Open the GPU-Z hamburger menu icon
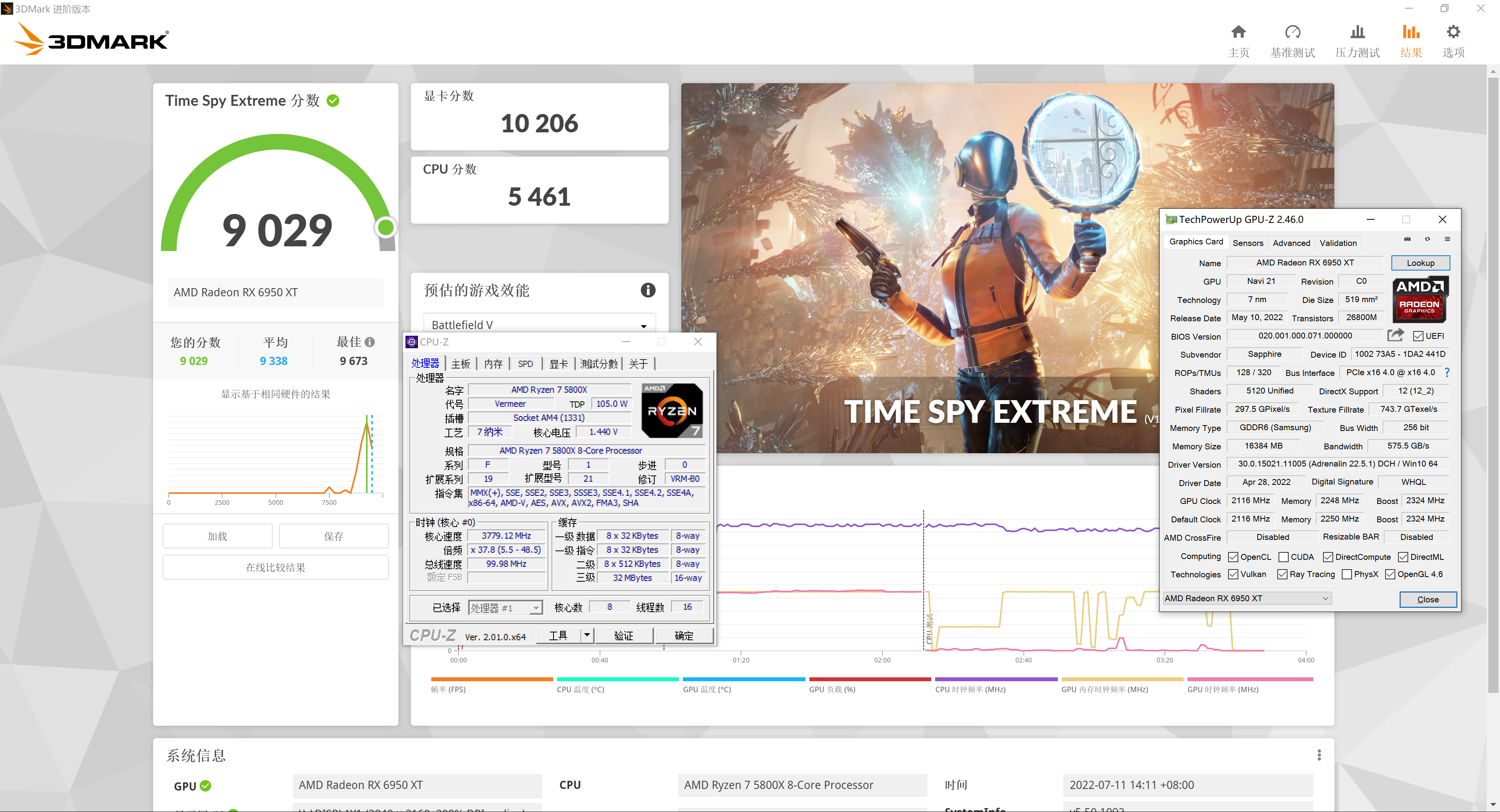 pos(1447,239)
